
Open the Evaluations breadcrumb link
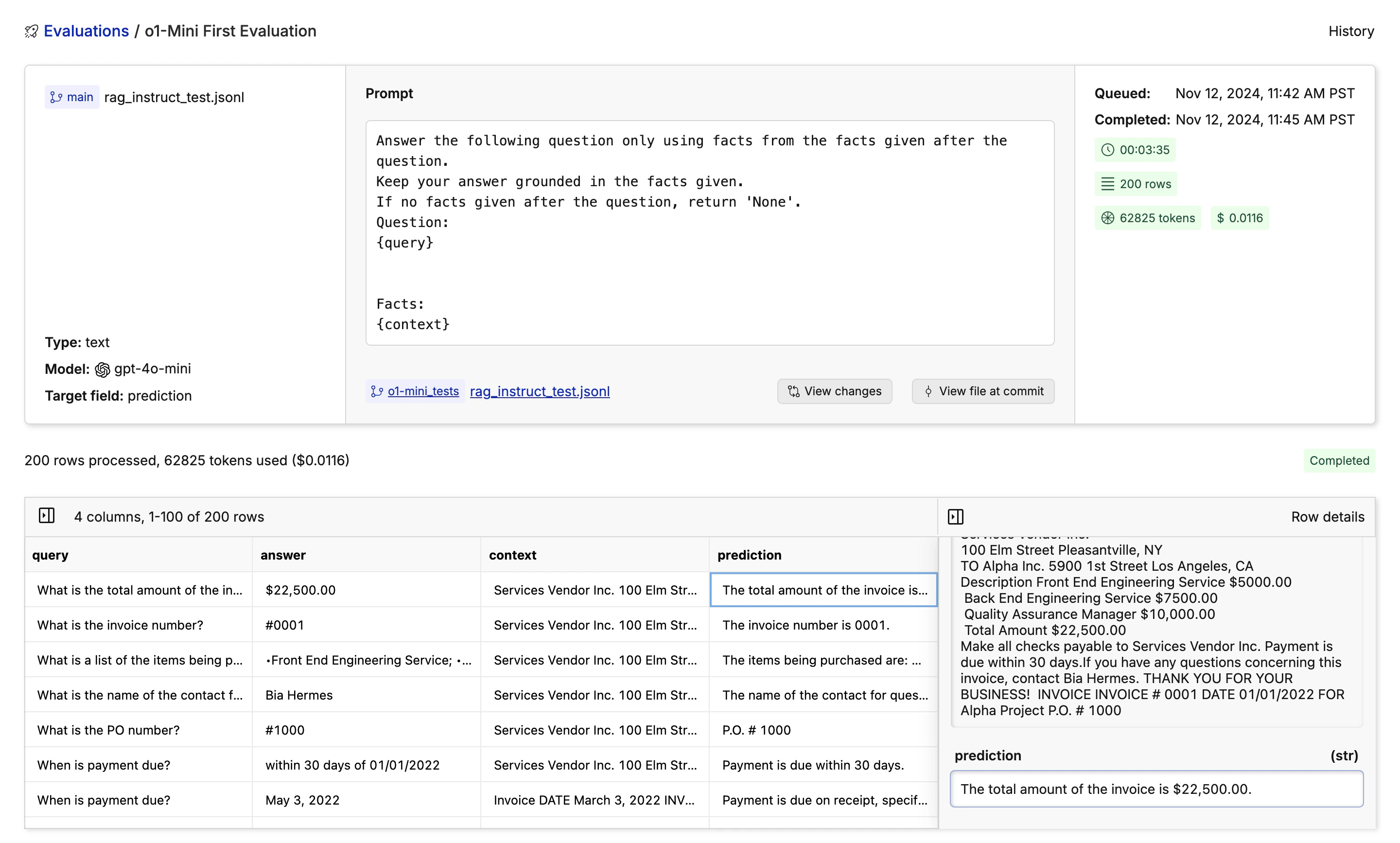87,31
